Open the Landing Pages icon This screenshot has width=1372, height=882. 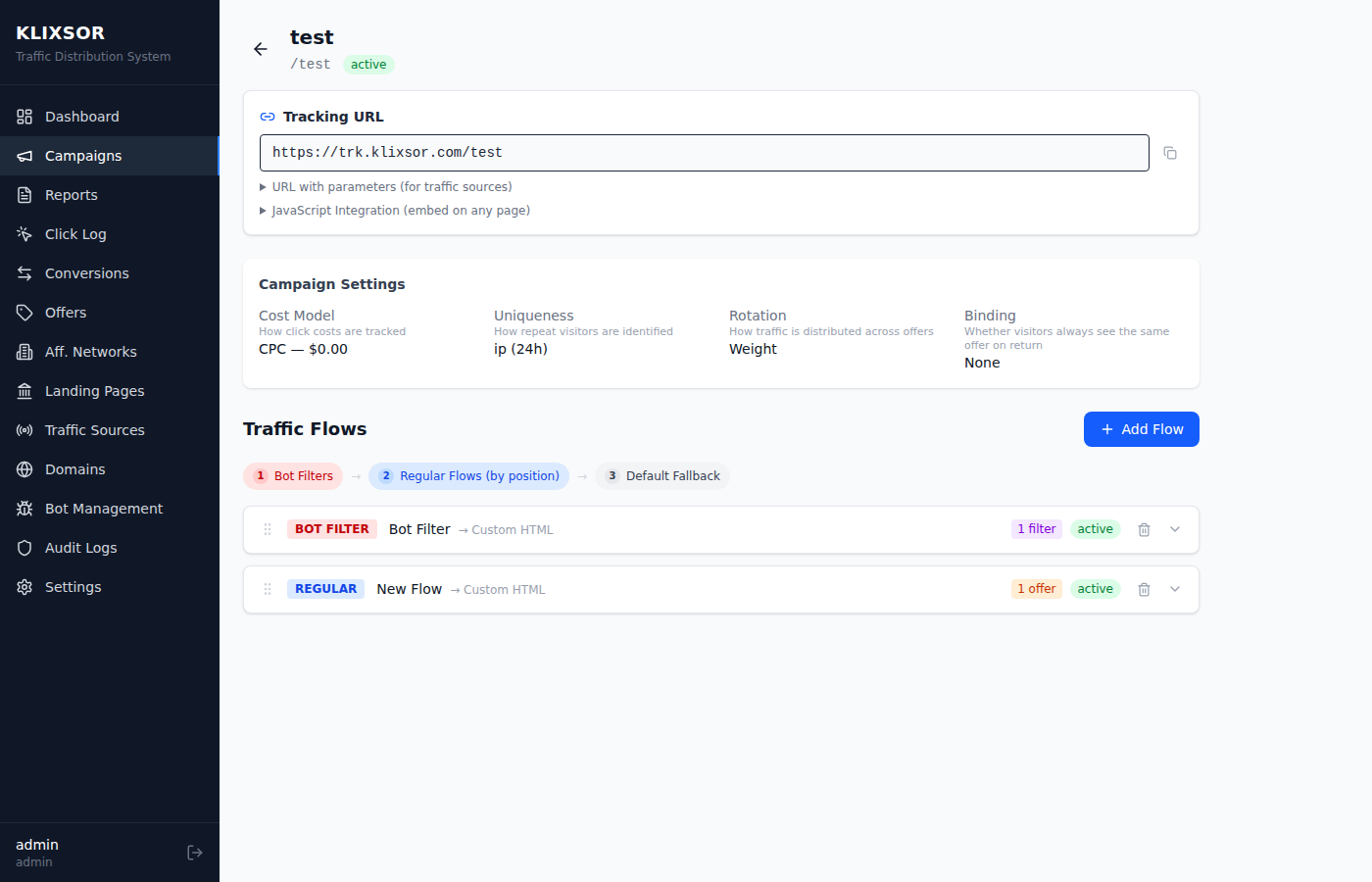click(x=24, y=390)
